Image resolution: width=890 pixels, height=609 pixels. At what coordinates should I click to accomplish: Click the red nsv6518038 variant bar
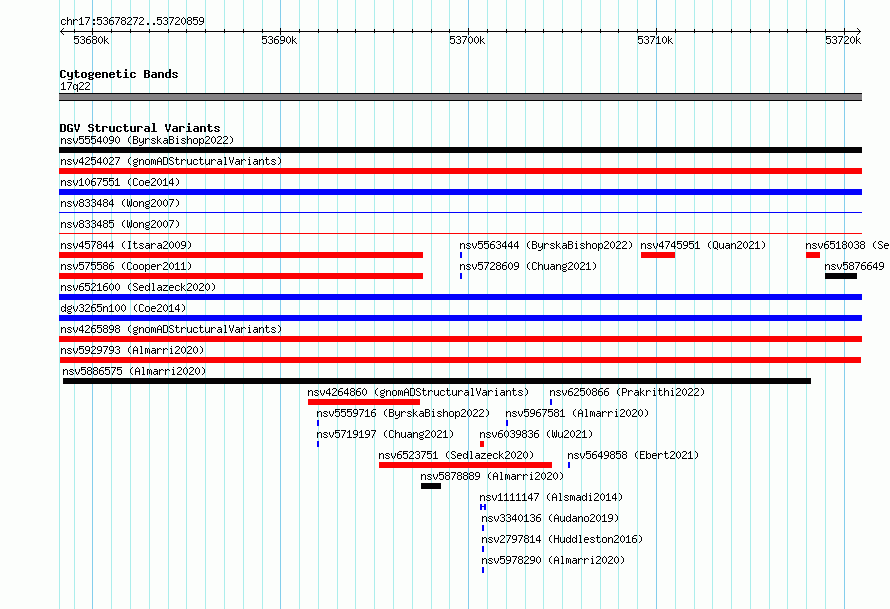click(x=813, y=255)
